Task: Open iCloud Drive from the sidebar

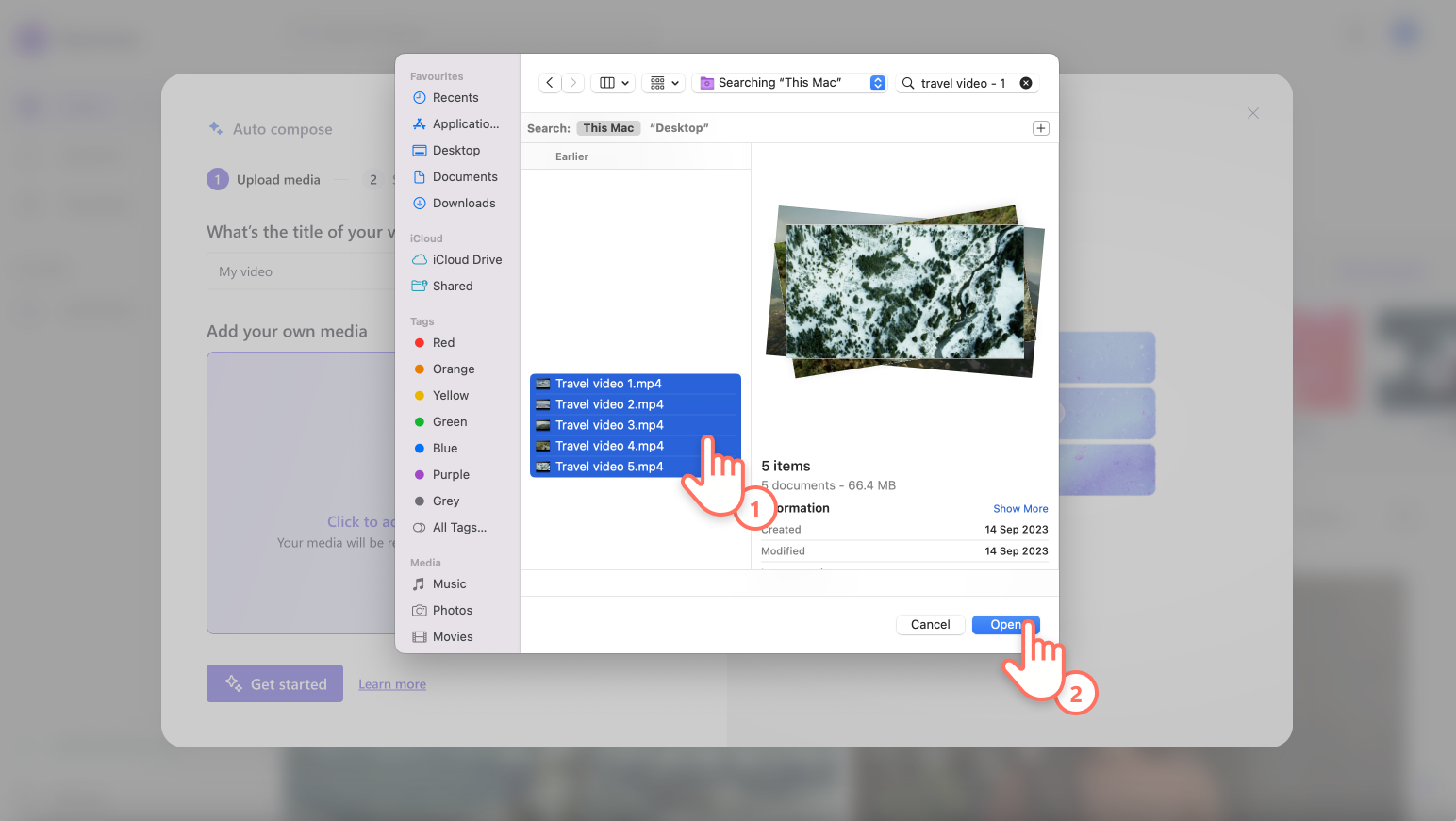Action: (466, 259)
